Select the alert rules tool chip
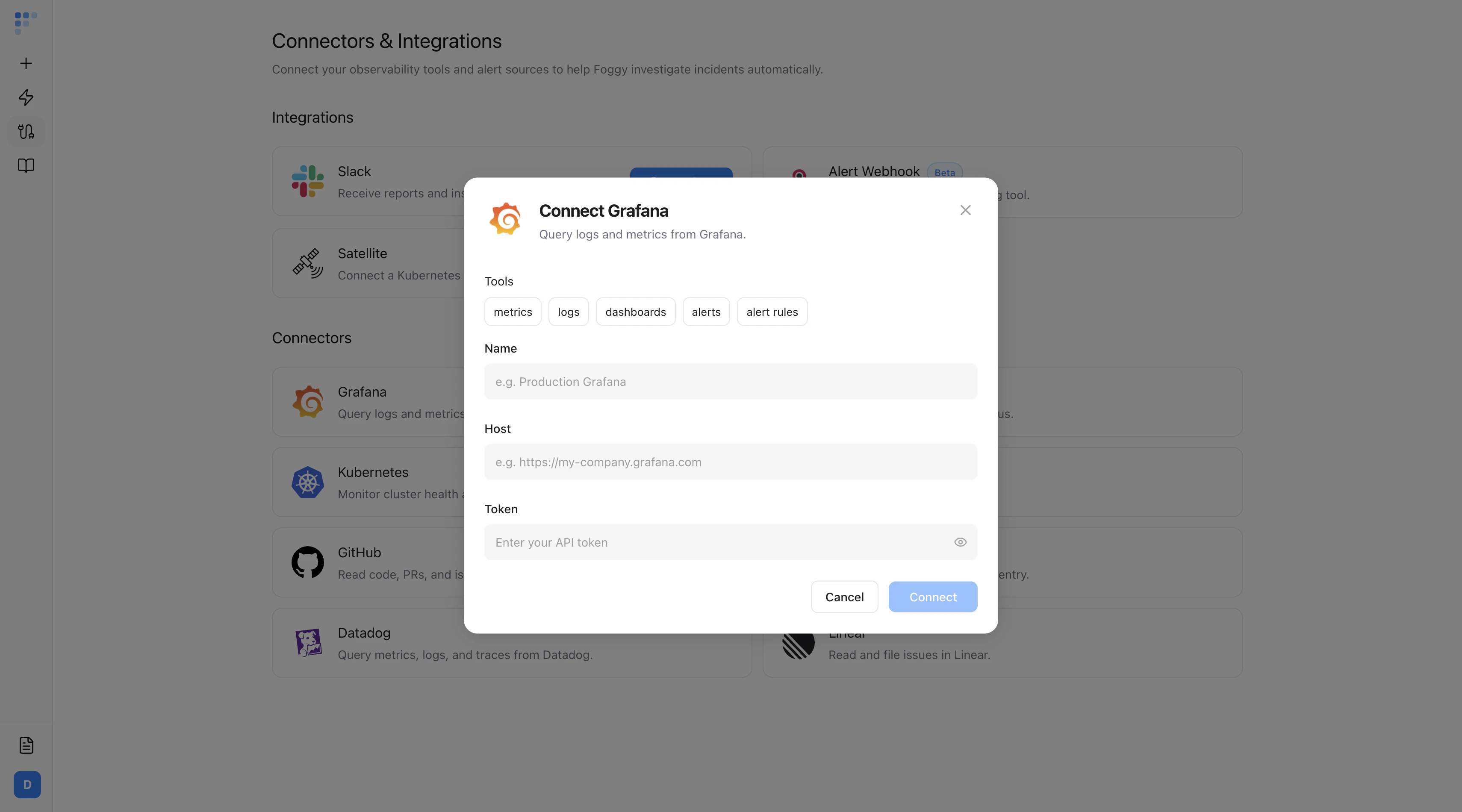The image size is (1462, 812). click(772, 312)
